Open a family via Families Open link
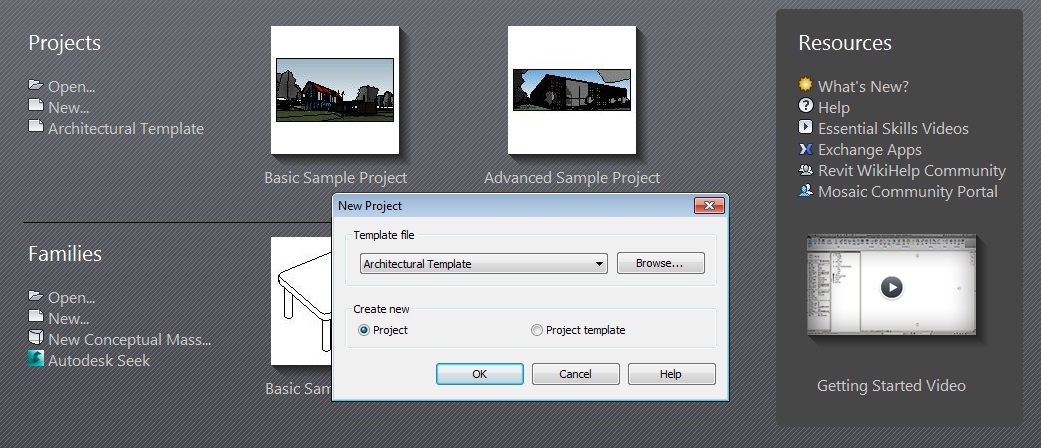Viewport: 1041px width, 448px height. [71, 297]
